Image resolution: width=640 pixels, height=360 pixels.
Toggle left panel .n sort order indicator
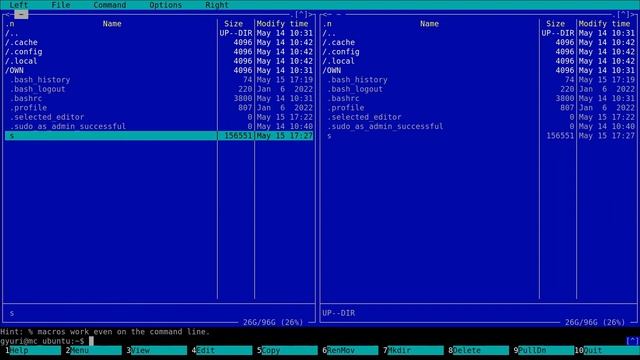click(10, 24)
